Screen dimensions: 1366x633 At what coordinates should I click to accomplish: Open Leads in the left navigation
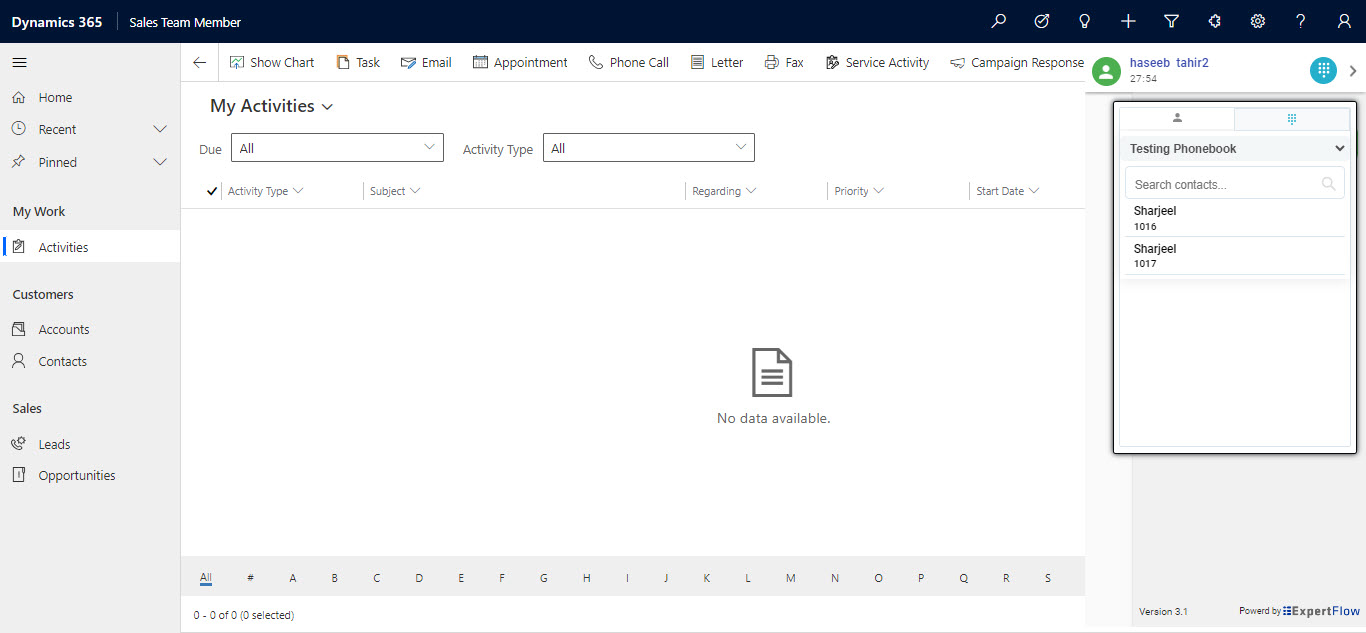pos(54,444)
